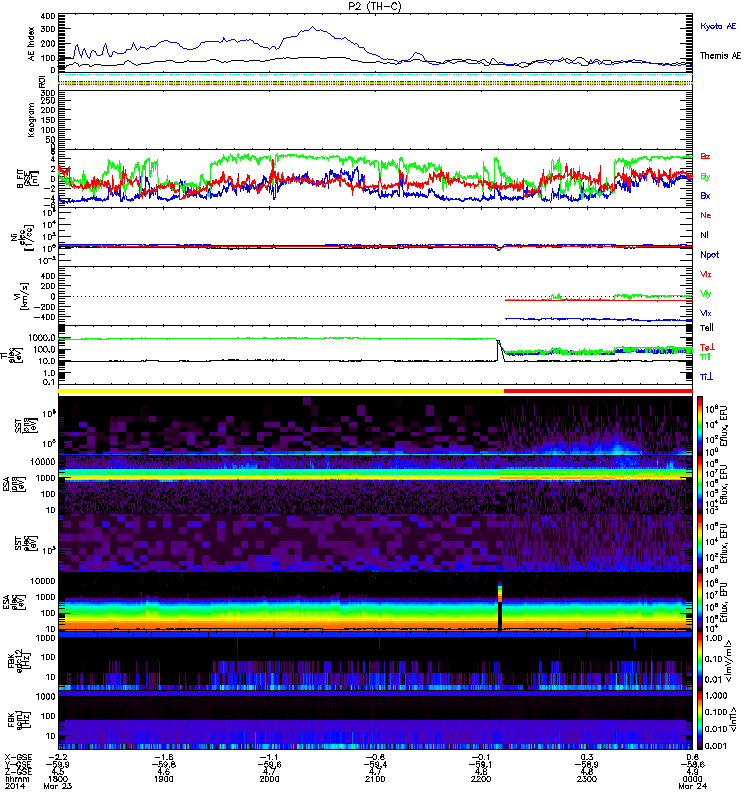
Task: Click the 300 tick on Keogram axis
Action: pyautogui.click(x=48, y=93)
